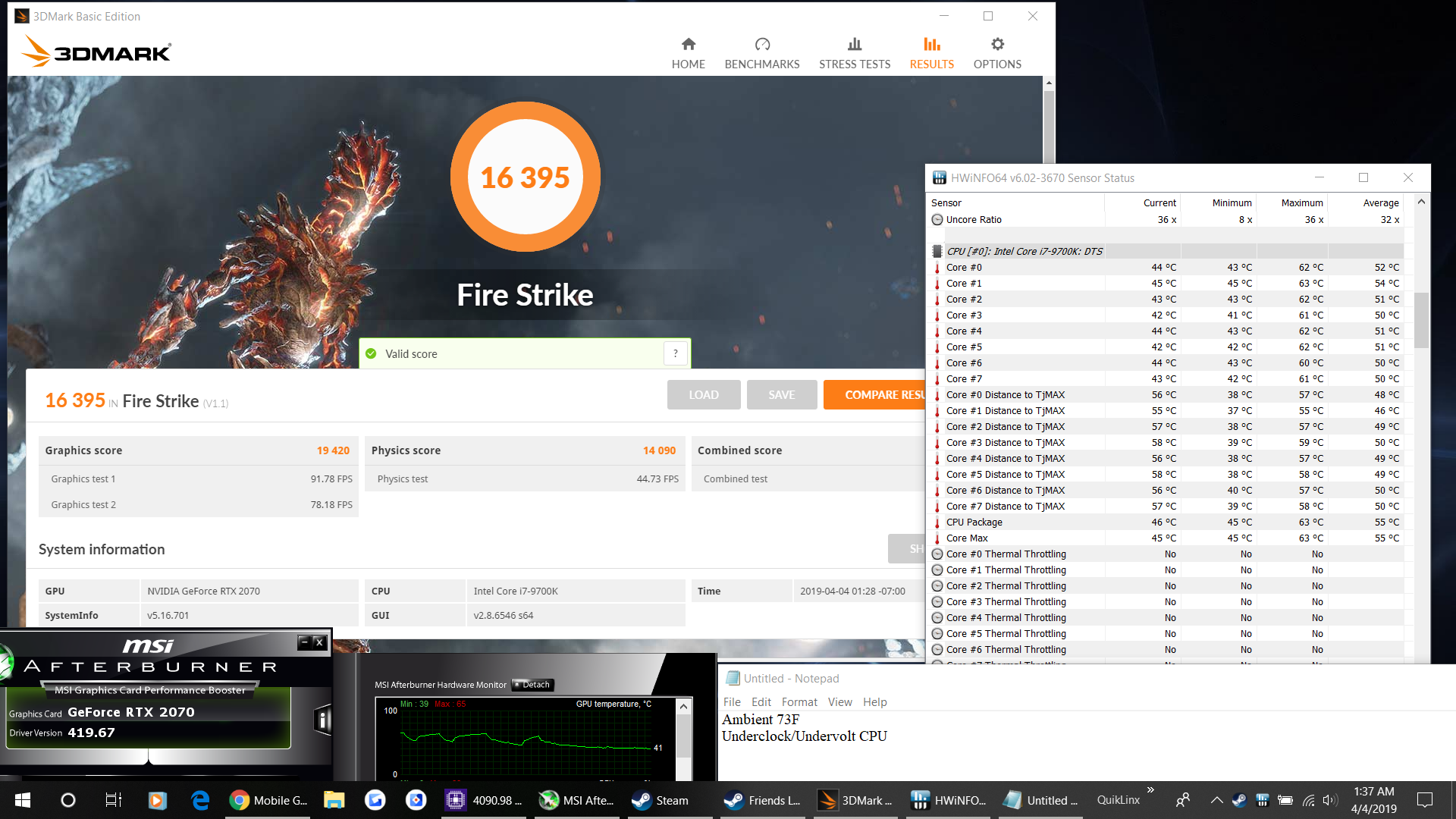Click the MSI Afterburner information icon
The image size is (1456, 819).
(323, 720)
